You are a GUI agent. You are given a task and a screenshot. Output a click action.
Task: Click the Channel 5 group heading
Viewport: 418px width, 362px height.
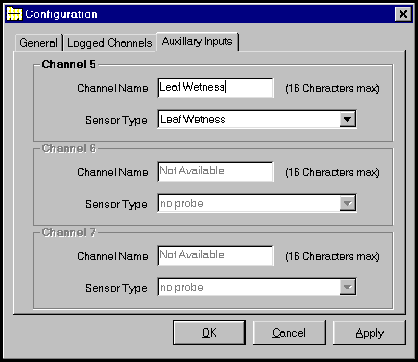(x=69, y=64)
